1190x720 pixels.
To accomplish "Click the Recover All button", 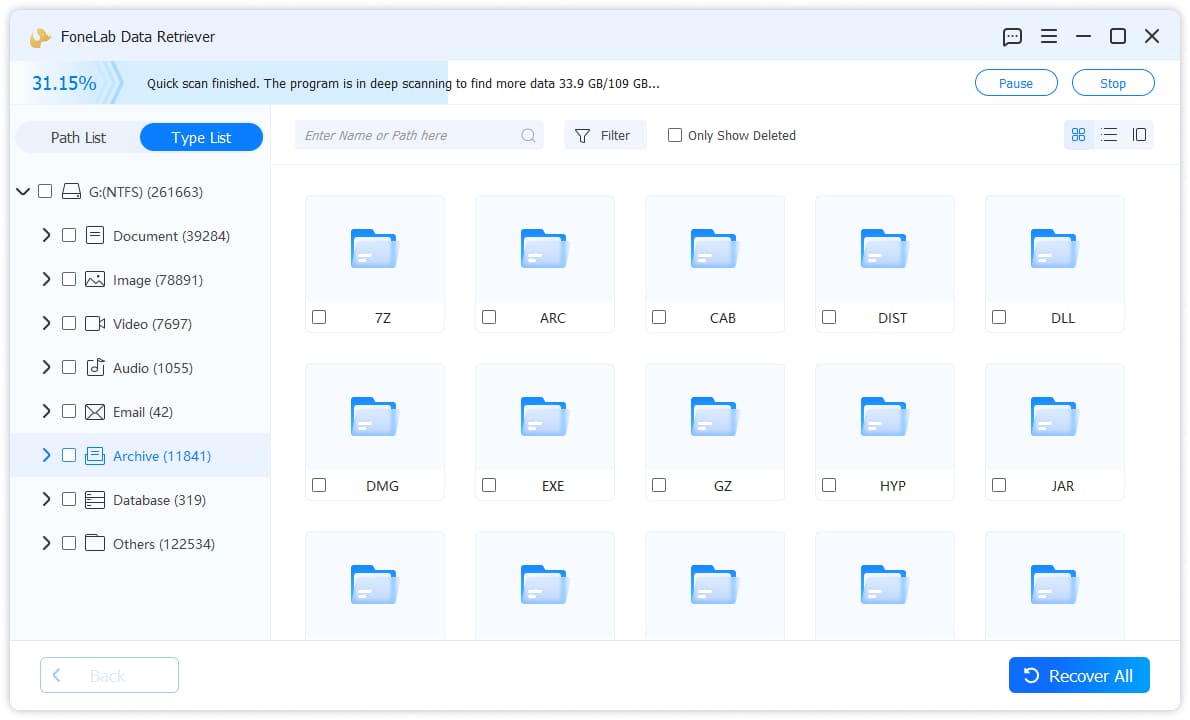I will (1078, 675).
